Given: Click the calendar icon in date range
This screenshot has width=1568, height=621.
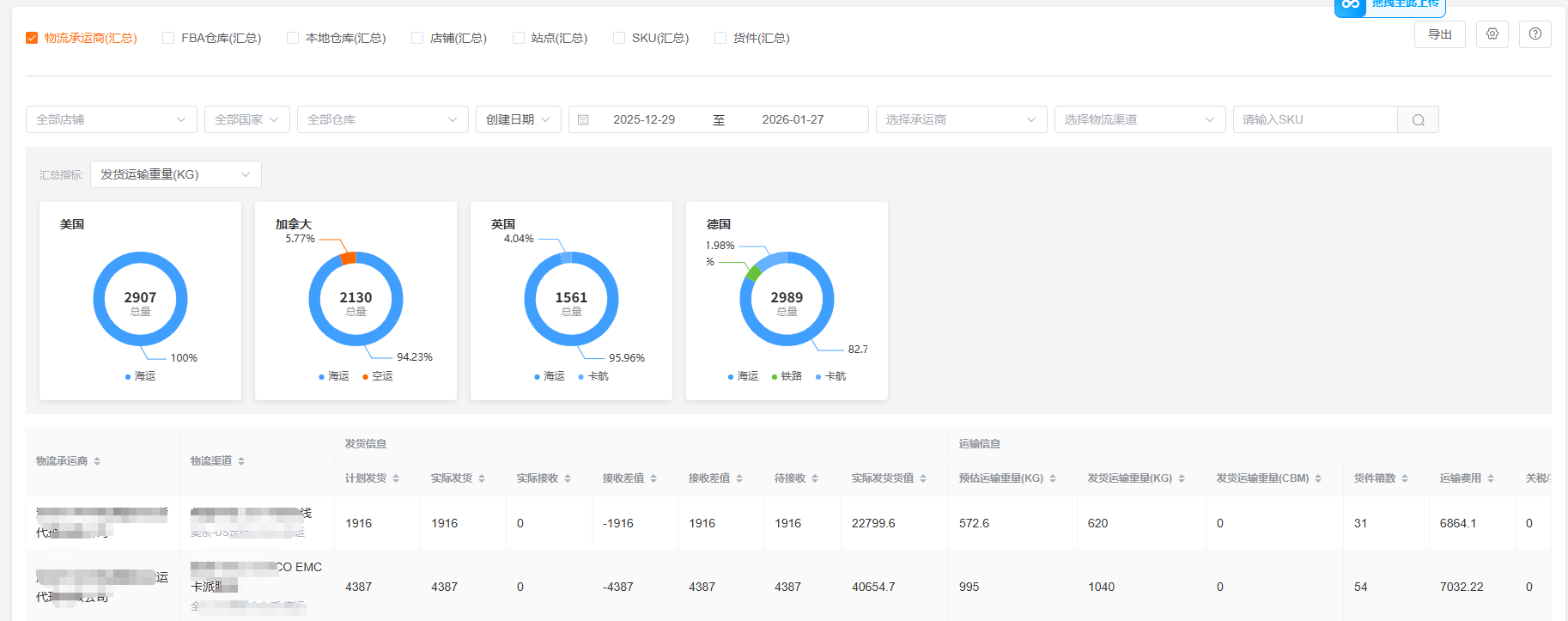Looking at the screenshot, I should point(583,120).
